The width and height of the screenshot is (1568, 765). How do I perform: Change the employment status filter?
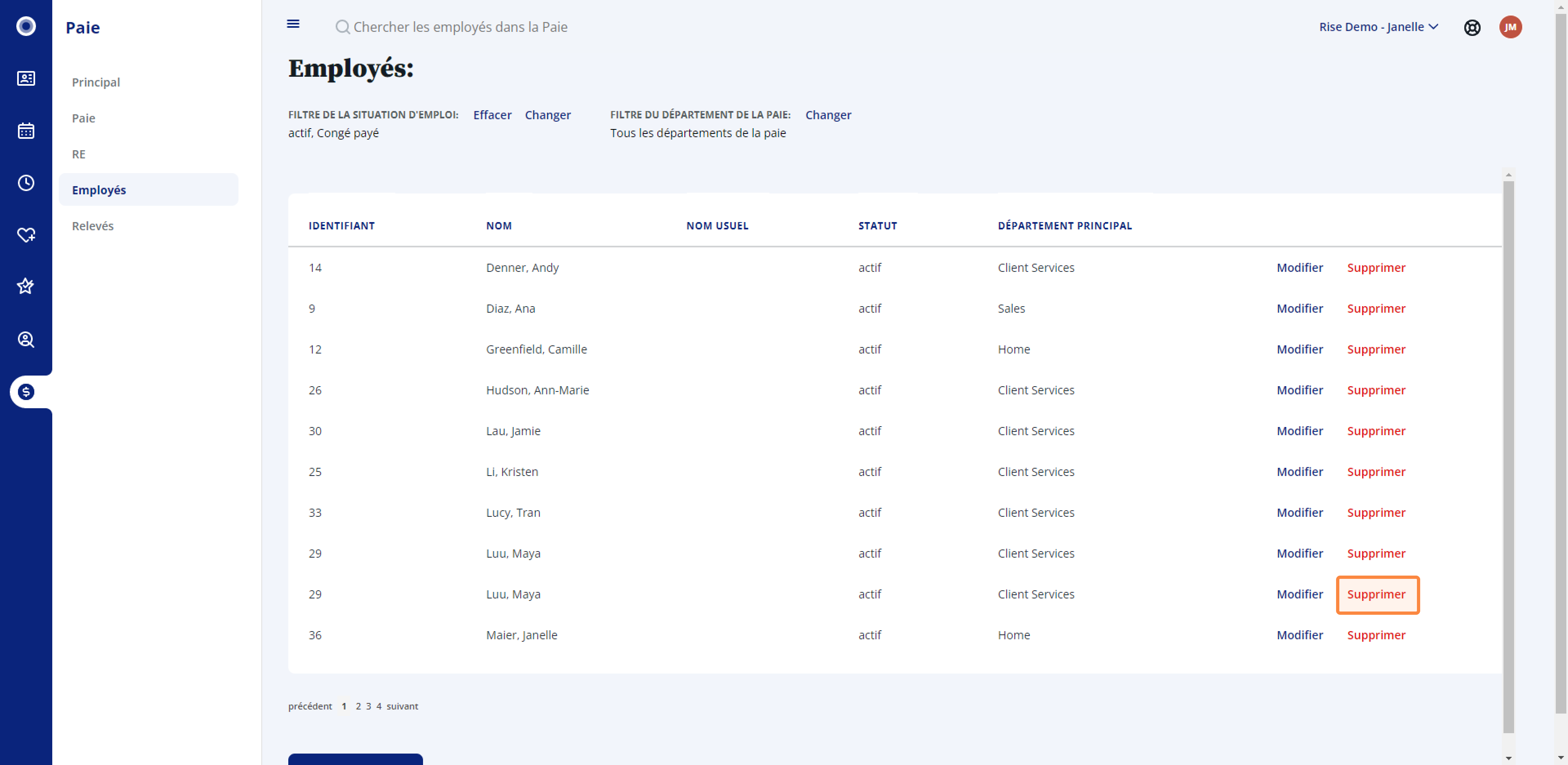pyautogui.click(x=547, y=115)
